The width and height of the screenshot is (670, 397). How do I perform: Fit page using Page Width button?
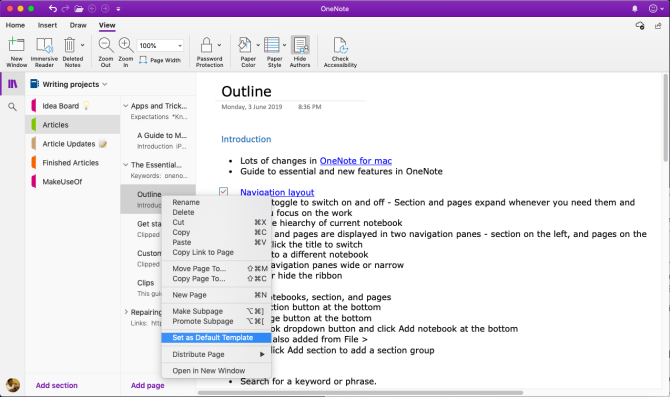point(160,60)
